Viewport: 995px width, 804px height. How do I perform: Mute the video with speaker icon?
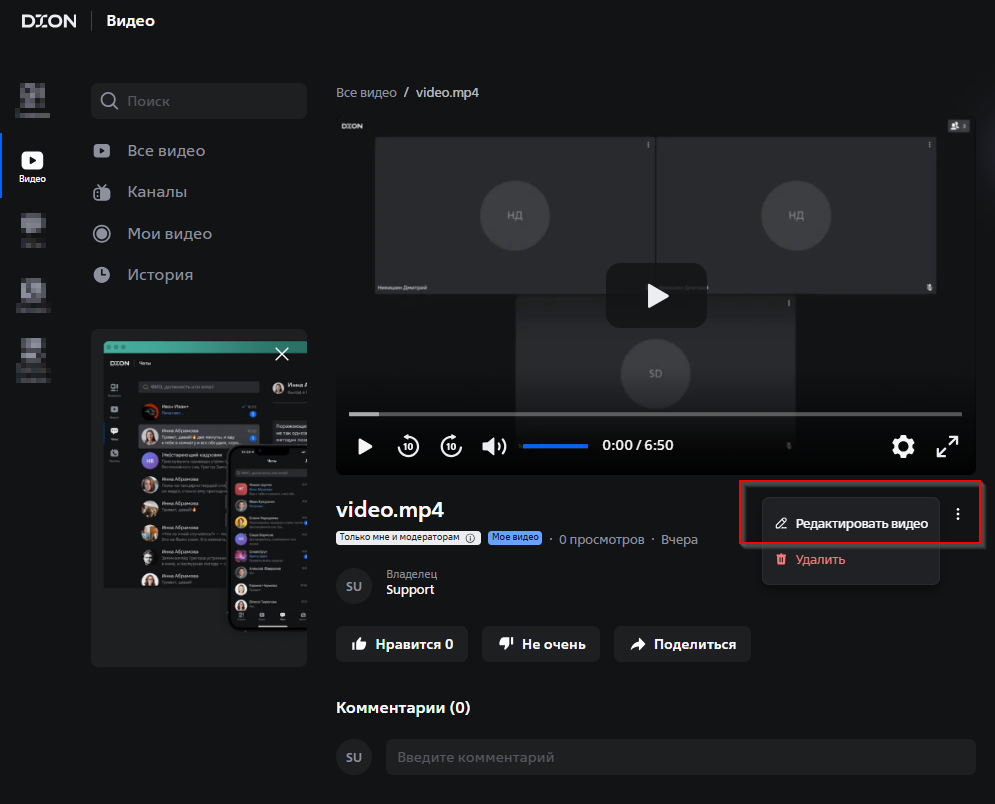(x=494, y=446)
